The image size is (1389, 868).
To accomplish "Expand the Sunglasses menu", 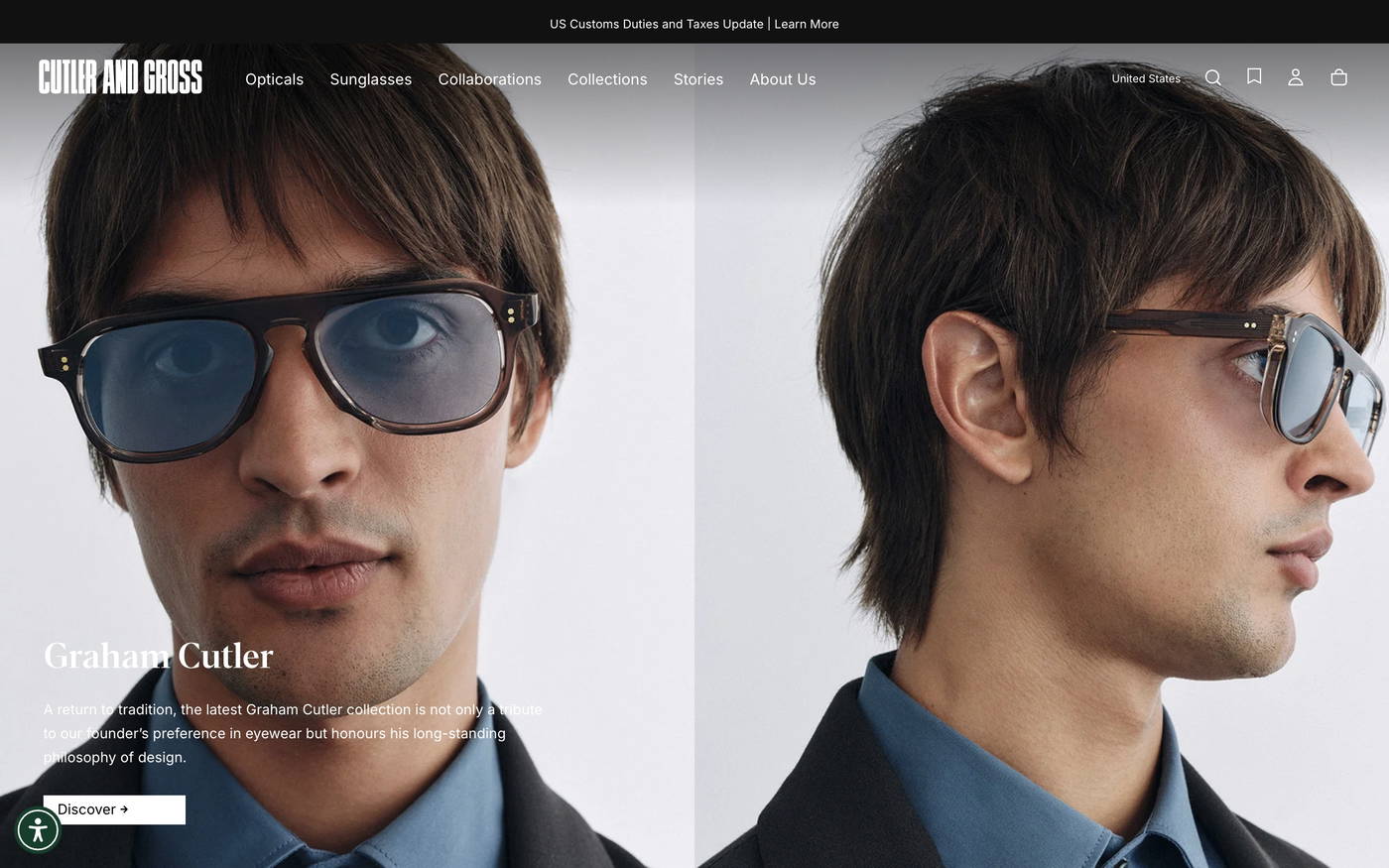I will (x=370, y=79).
